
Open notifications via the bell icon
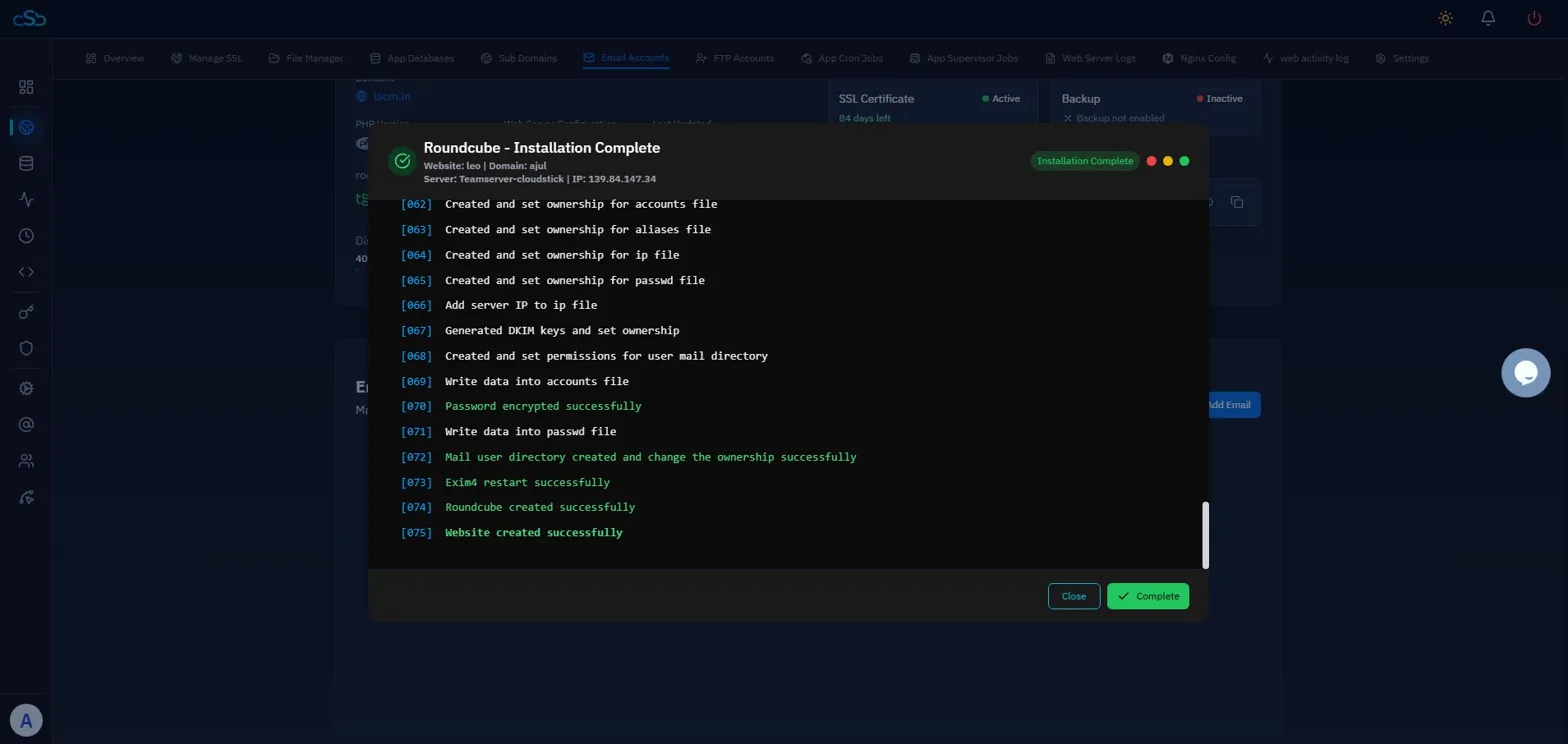point(1489,18)
